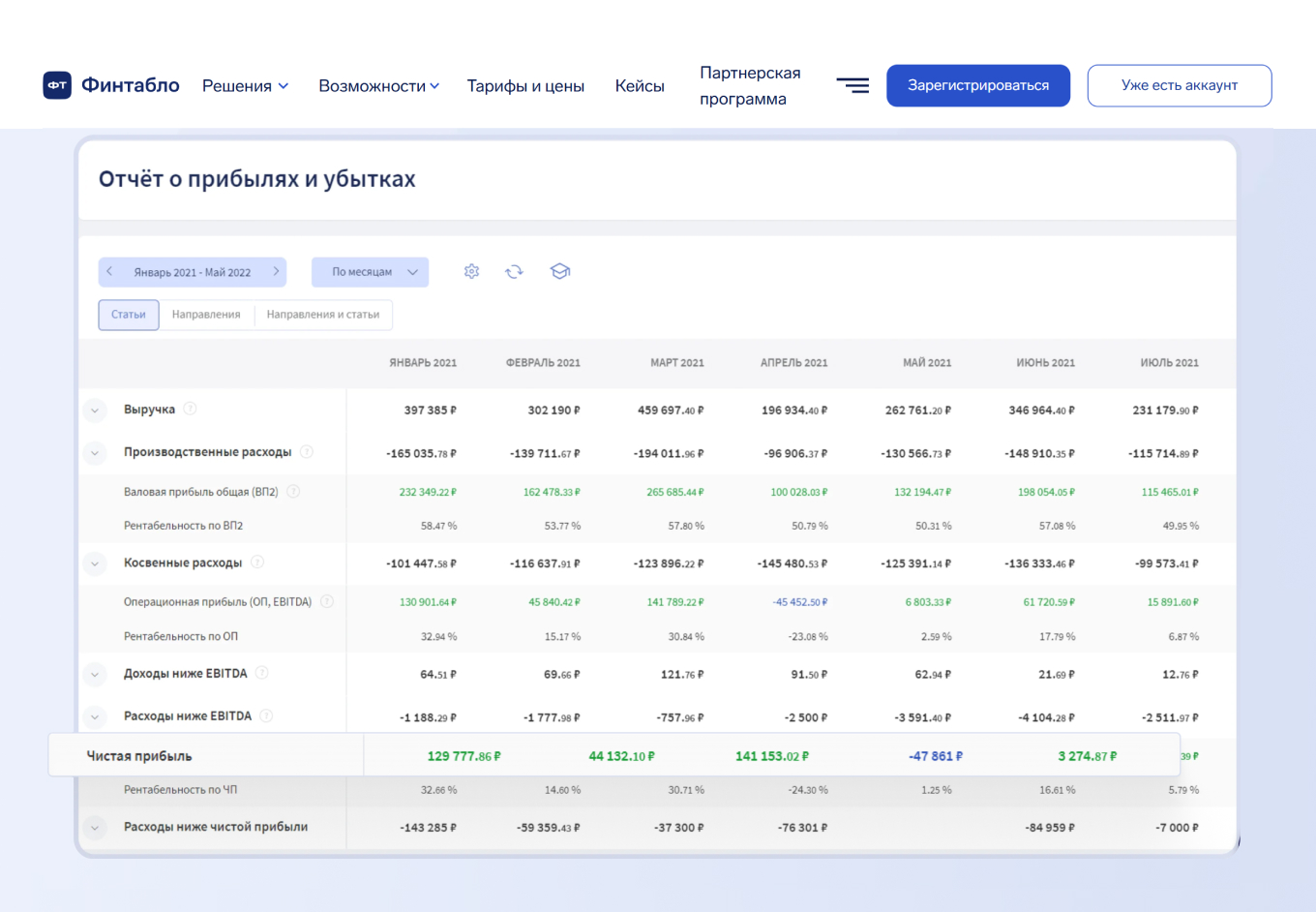Open the tutorial graduation cap icon

[559, 272]
